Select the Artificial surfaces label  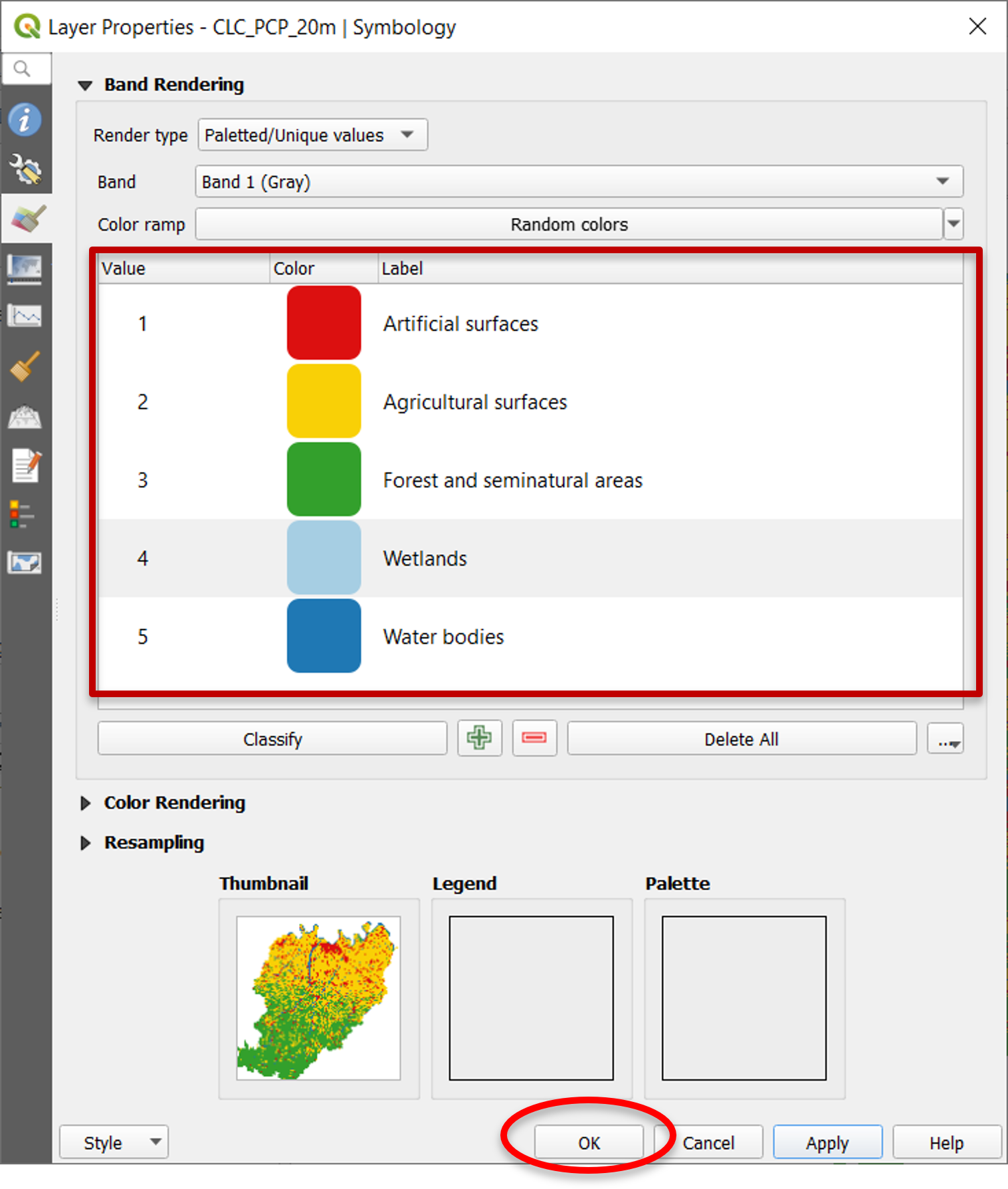point(460,324)
